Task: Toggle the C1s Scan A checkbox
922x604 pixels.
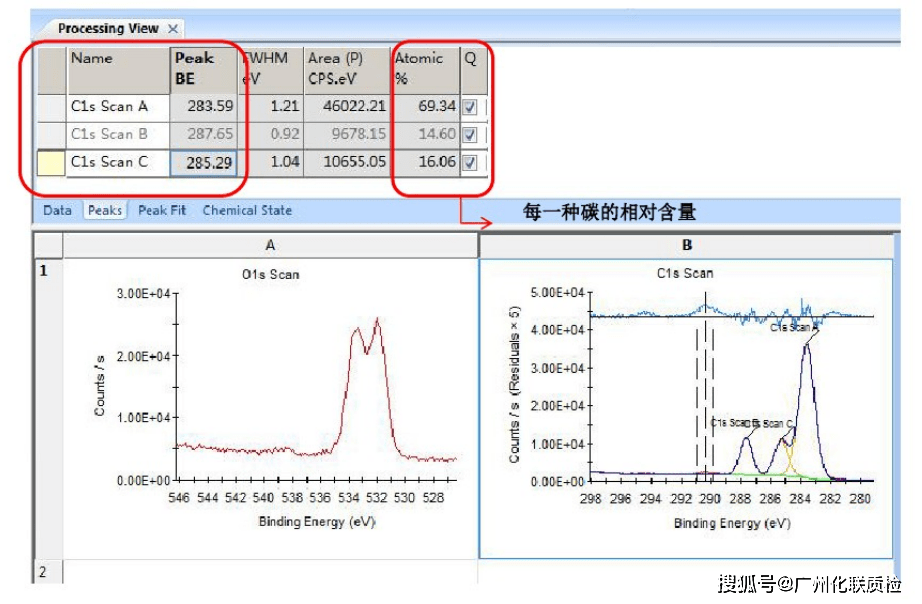Action: (x=469, y=107)
